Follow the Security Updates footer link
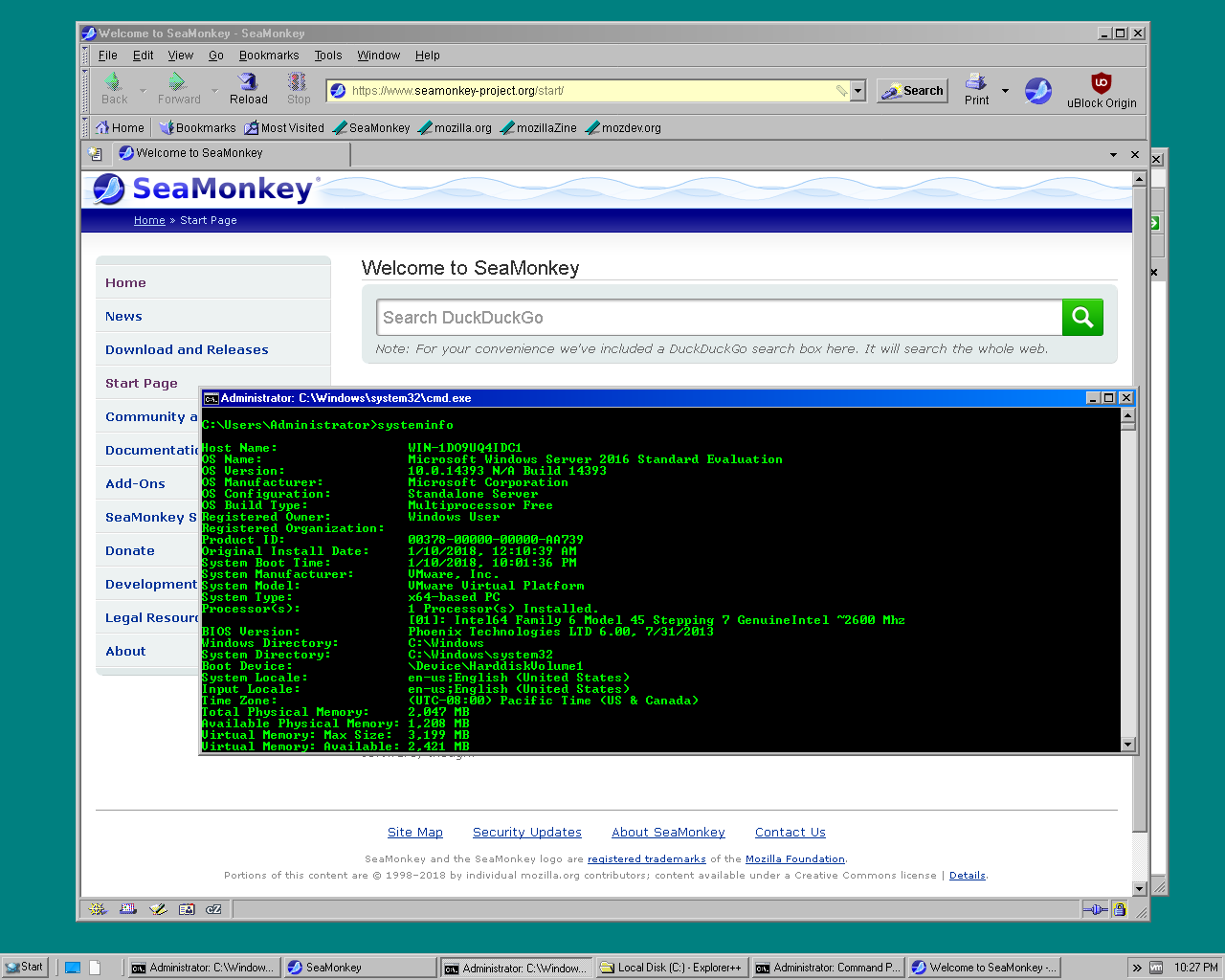This screenshot has height=980, width=1225. (526, 833)
